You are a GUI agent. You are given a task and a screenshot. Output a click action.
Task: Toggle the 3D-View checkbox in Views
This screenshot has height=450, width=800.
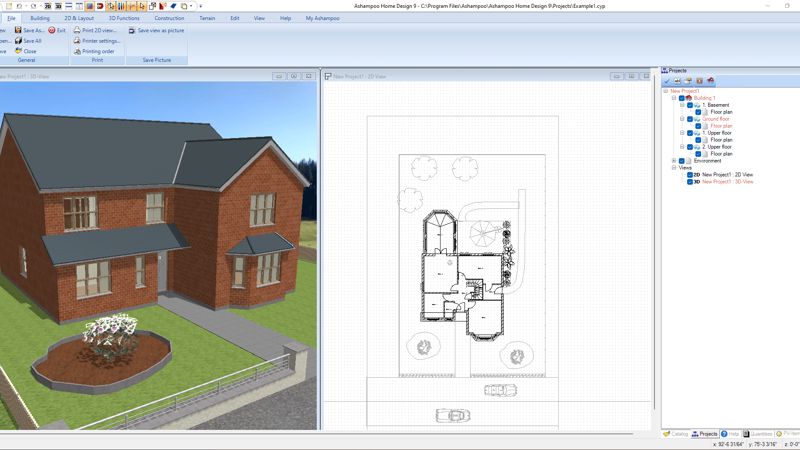pyautogui.click(x=689, y=182)
